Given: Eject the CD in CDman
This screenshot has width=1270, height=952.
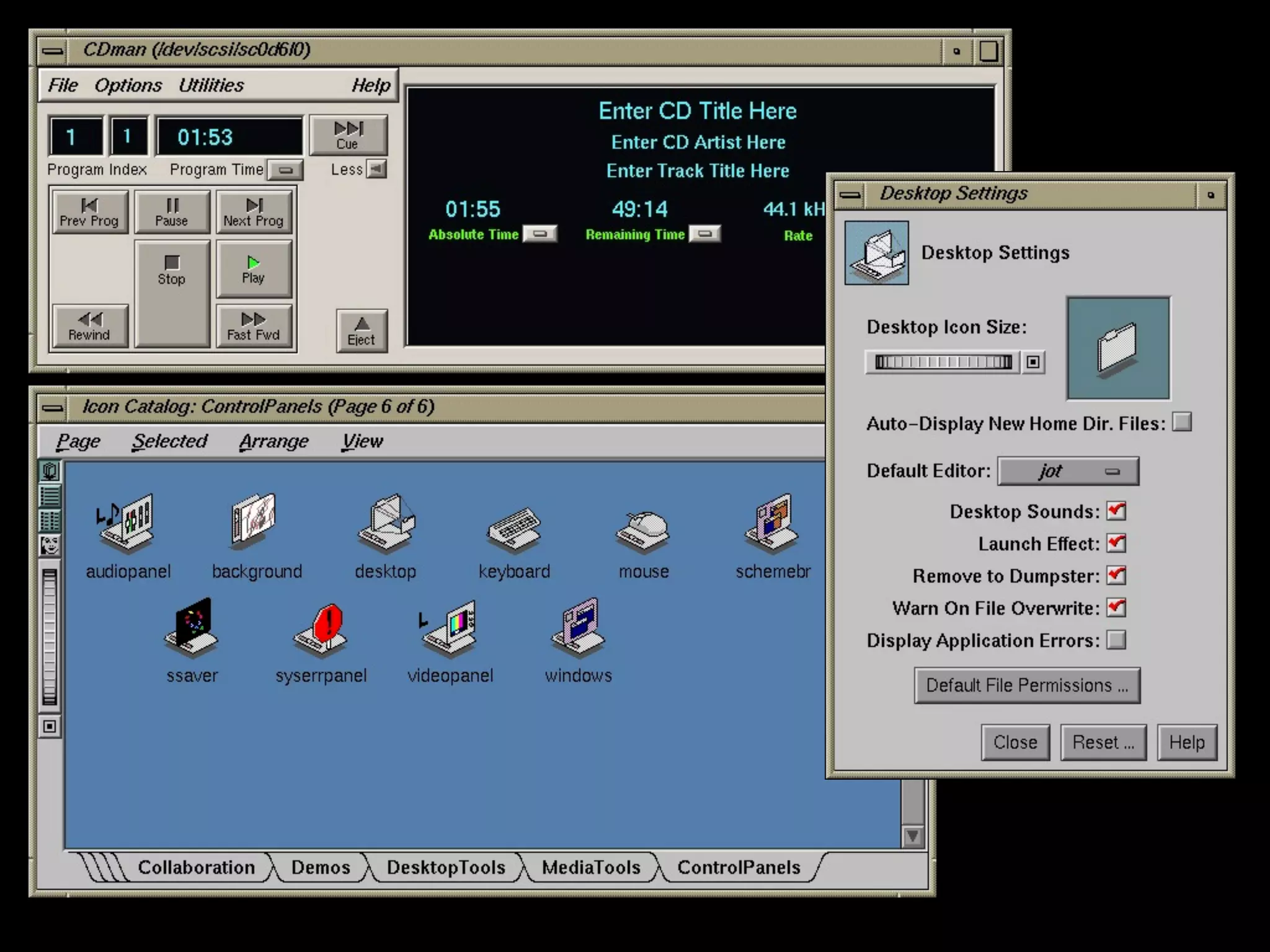Looking at the screenshot, I should coord(362,331).
